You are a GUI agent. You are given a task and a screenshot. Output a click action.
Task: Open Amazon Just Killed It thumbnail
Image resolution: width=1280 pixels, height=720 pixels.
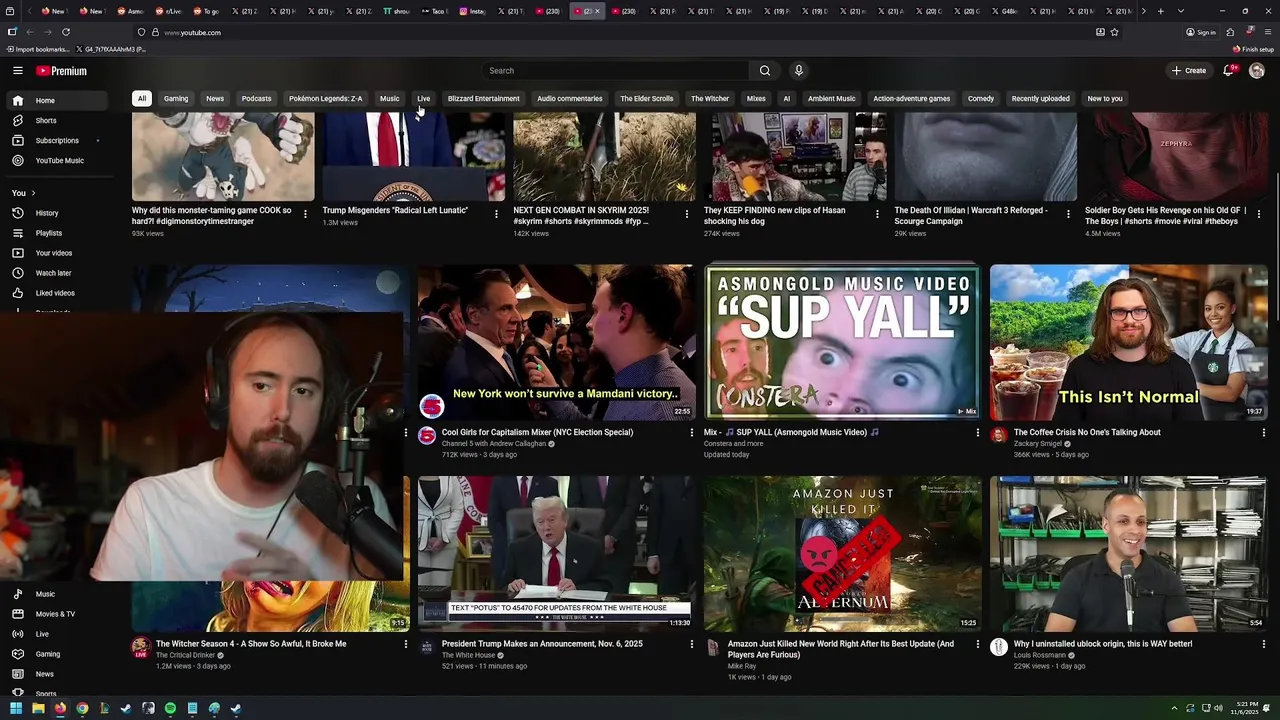click(x=842, y=553)
